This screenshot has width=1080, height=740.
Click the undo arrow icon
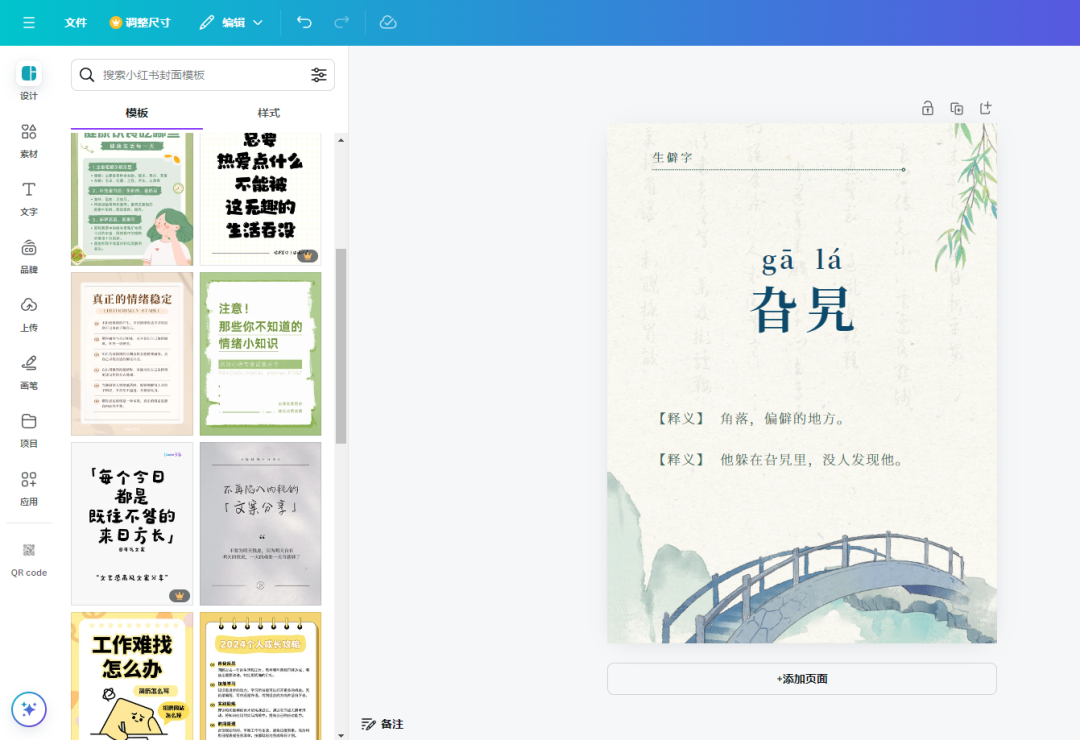pos(304,21)
